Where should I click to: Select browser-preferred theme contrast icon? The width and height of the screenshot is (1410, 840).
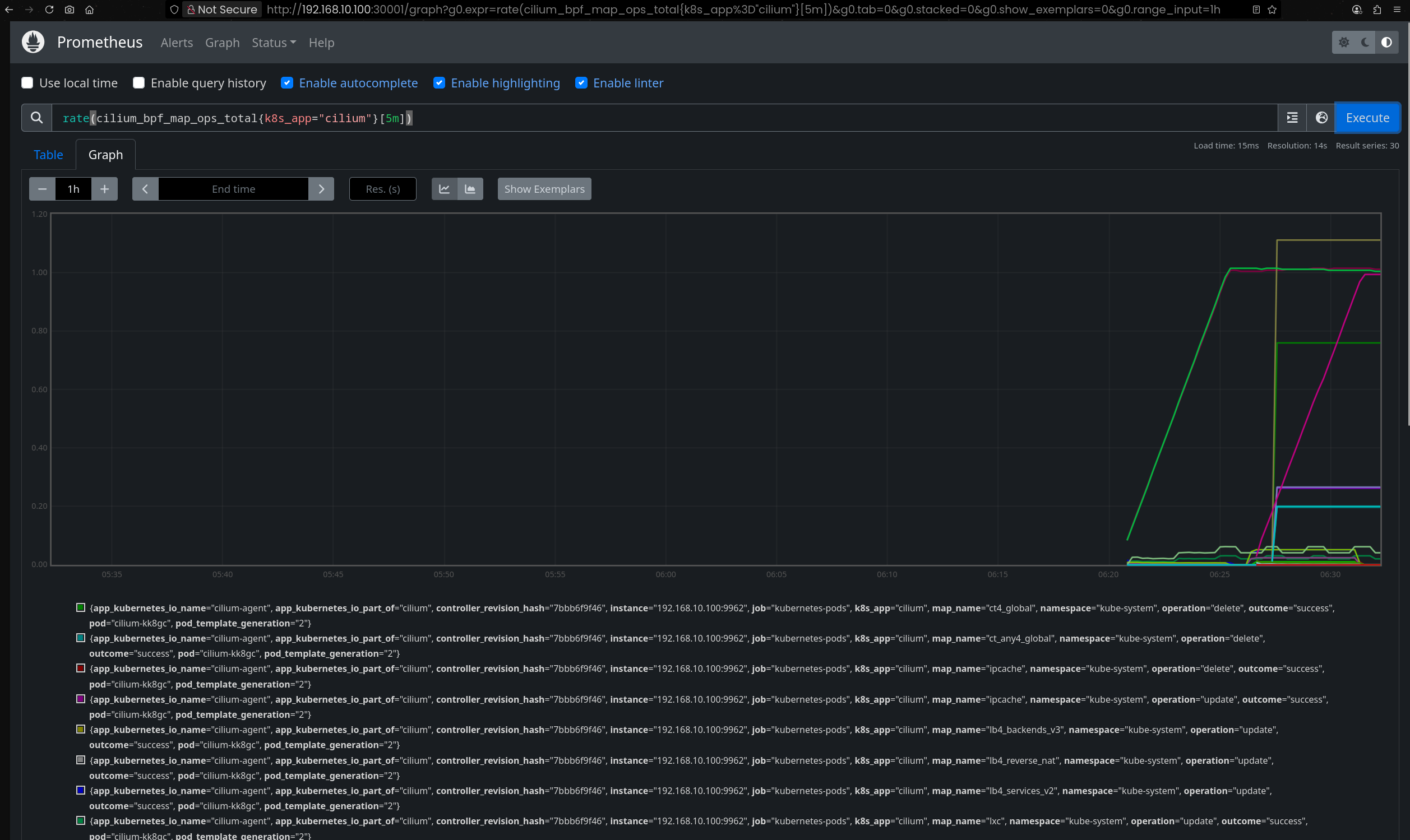tap(1386, 43)
